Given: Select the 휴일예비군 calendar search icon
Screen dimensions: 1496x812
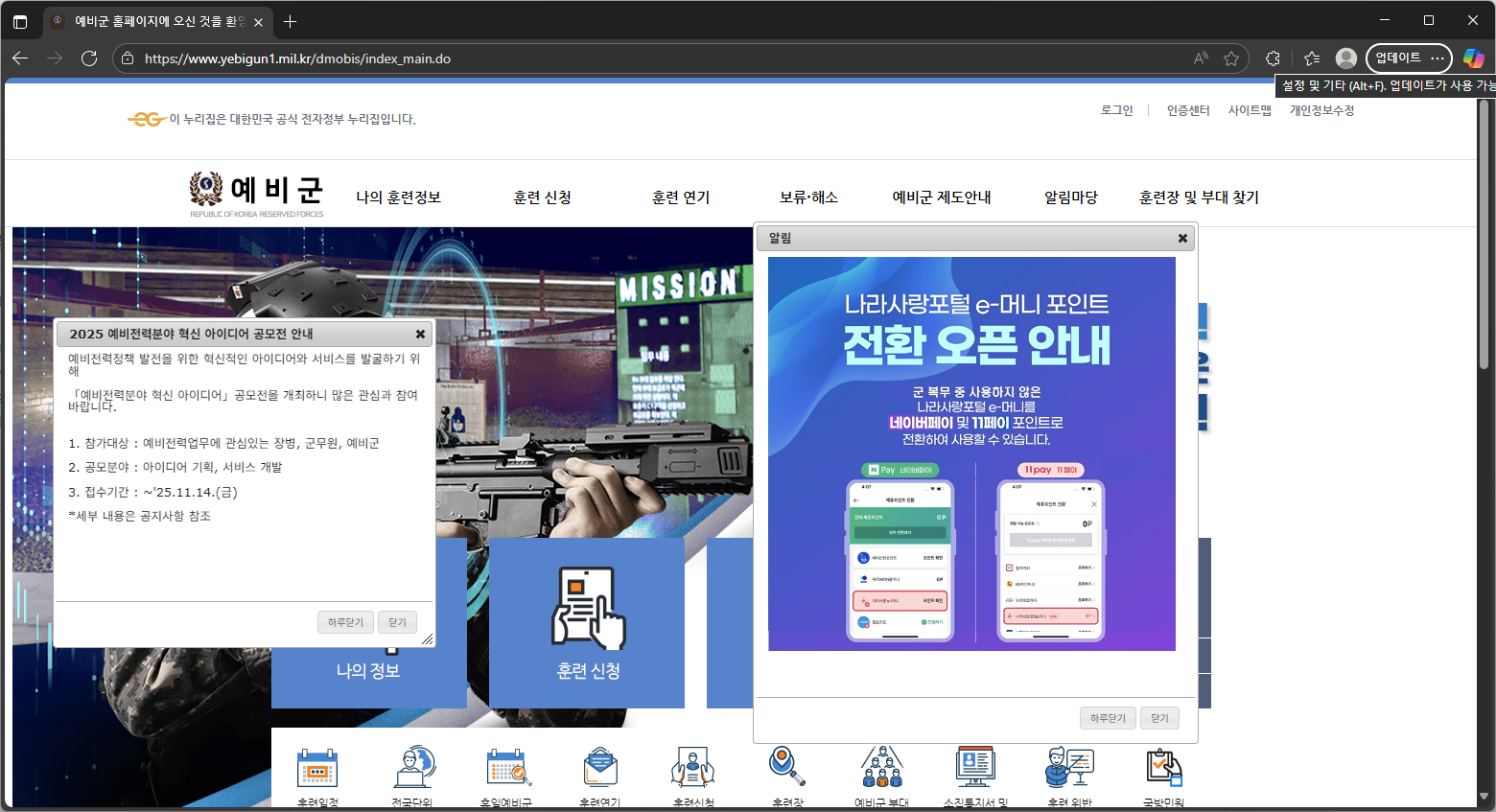Looking at the screenshot, I should (x=506, y=768).
